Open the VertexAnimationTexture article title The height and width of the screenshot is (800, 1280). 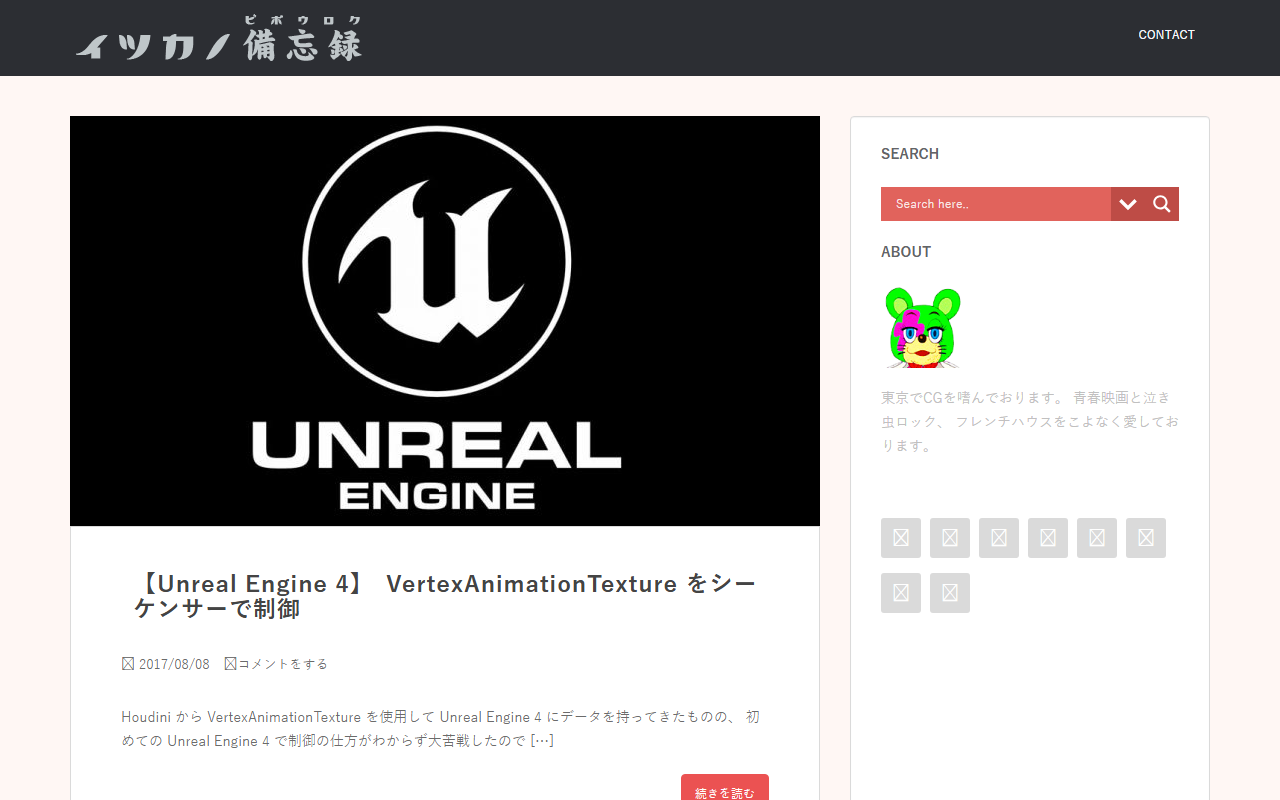445,596
